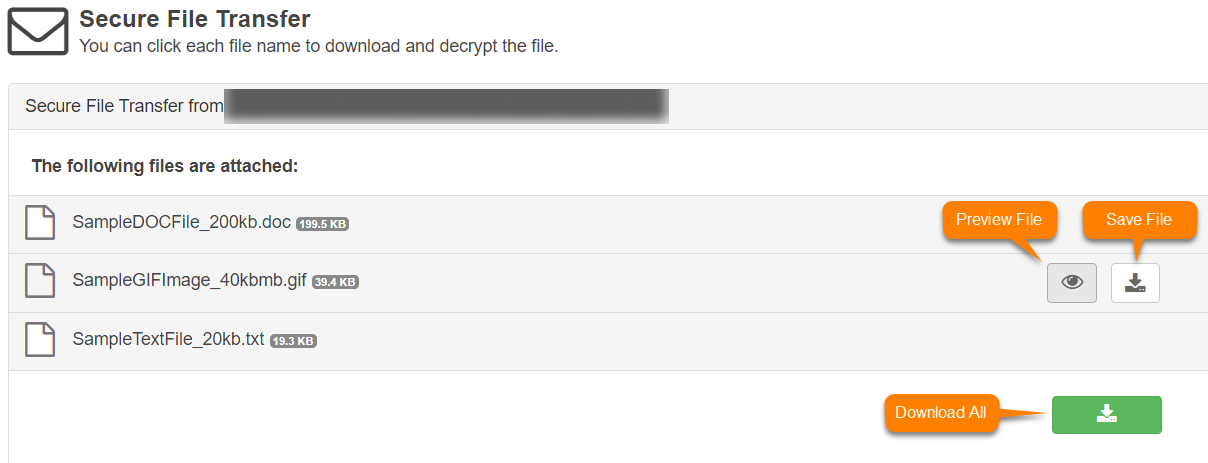1208x463 pixels.
Task: Download SampleDOCFile_200kb.doc by its file name
Action: coord(182,223)
